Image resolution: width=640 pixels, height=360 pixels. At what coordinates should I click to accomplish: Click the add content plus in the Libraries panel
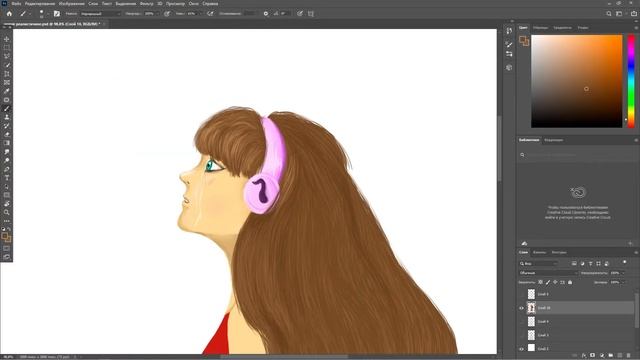tap(630, 243)
